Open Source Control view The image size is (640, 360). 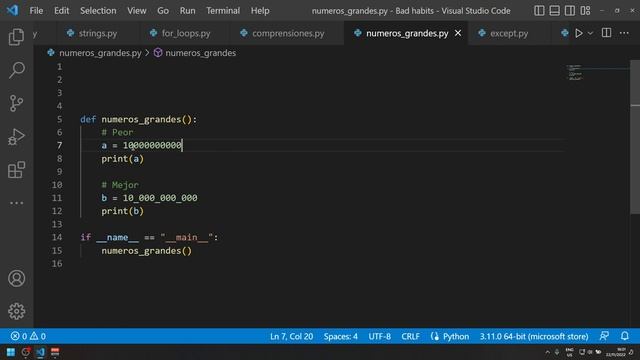coord(16,103)
